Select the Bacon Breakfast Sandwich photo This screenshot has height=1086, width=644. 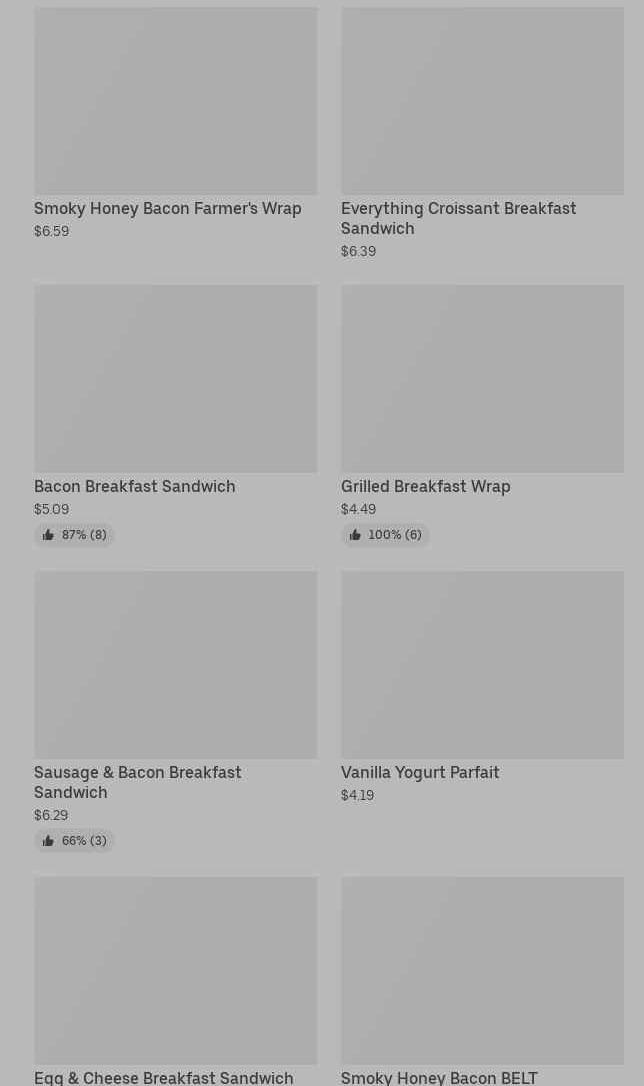pyautogui.click(x=175, y=378)
